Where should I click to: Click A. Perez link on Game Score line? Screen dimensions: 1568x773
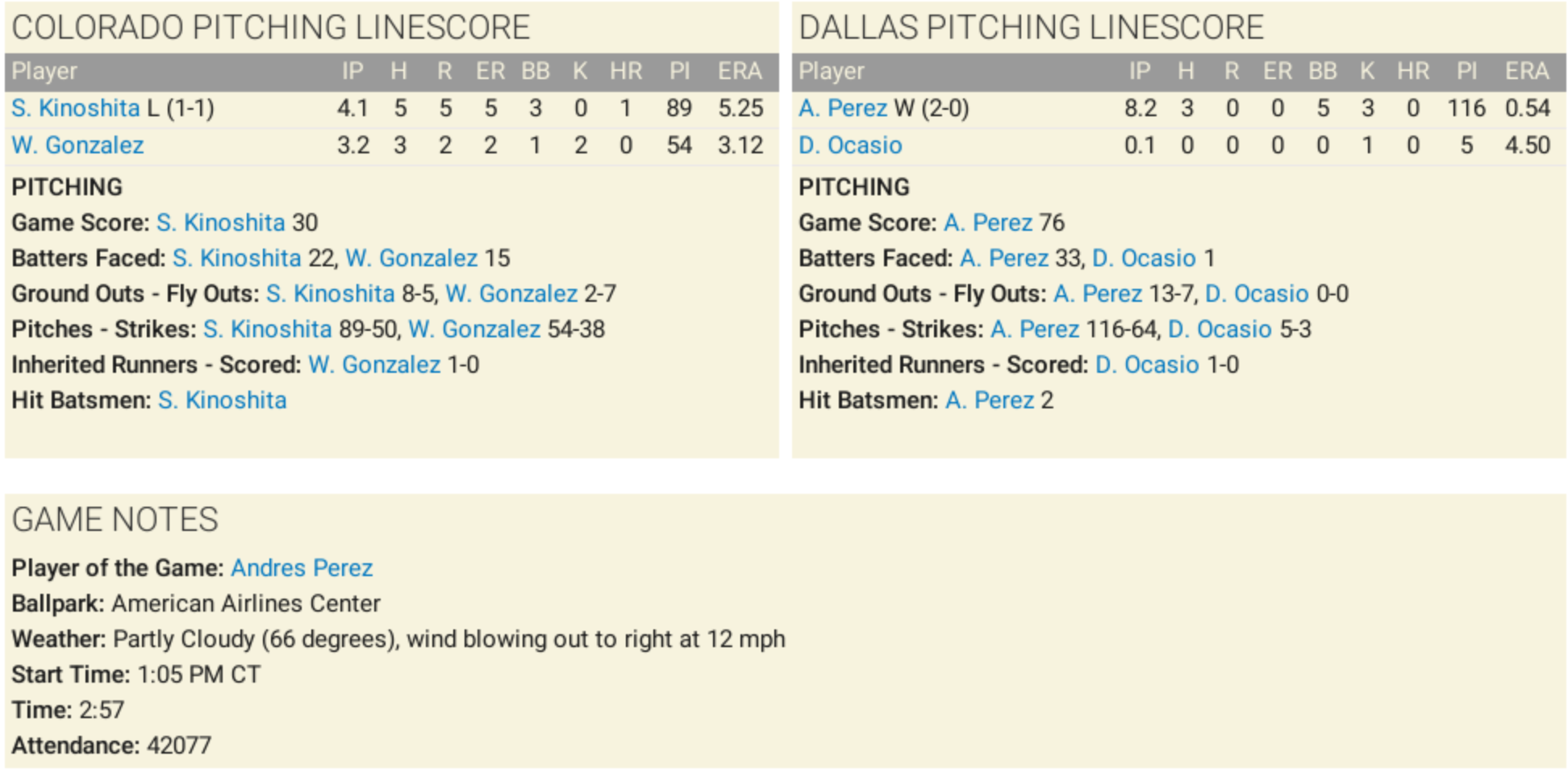click(x=988, y=223)
